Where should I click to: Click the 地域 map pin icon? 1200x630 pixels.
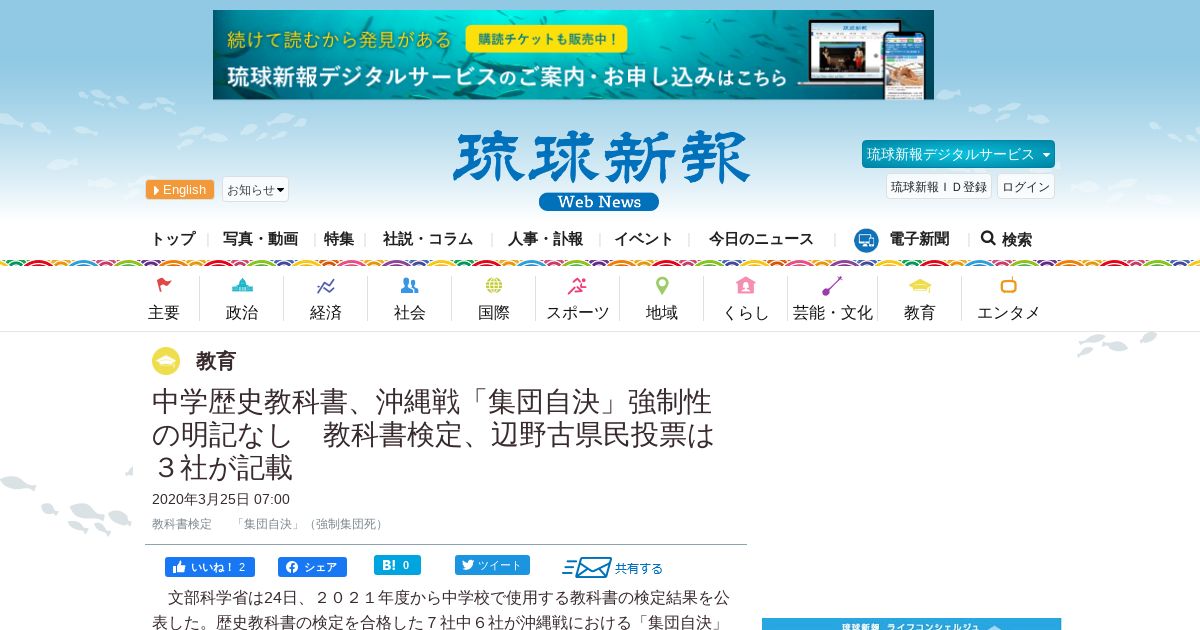pyautogui.click(x=662, y=286)
